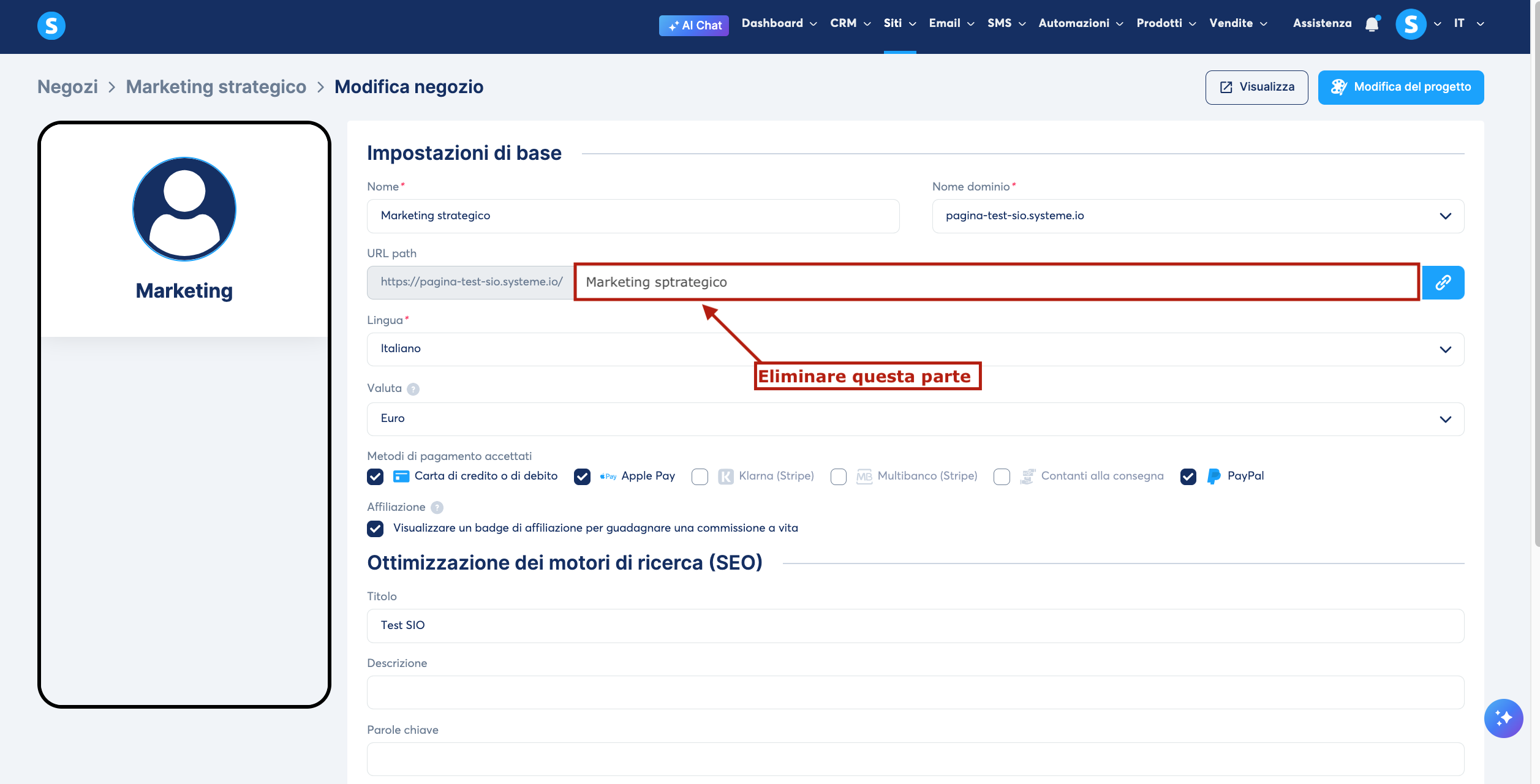Toggle the Apple Pay checkbox
Screen dimensions: 1540x784
point(583,477)
